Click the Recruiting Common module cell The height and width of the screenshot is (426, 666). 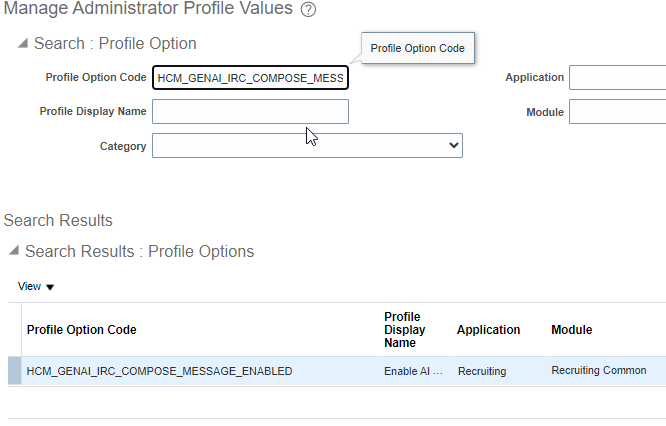(598, 371)
